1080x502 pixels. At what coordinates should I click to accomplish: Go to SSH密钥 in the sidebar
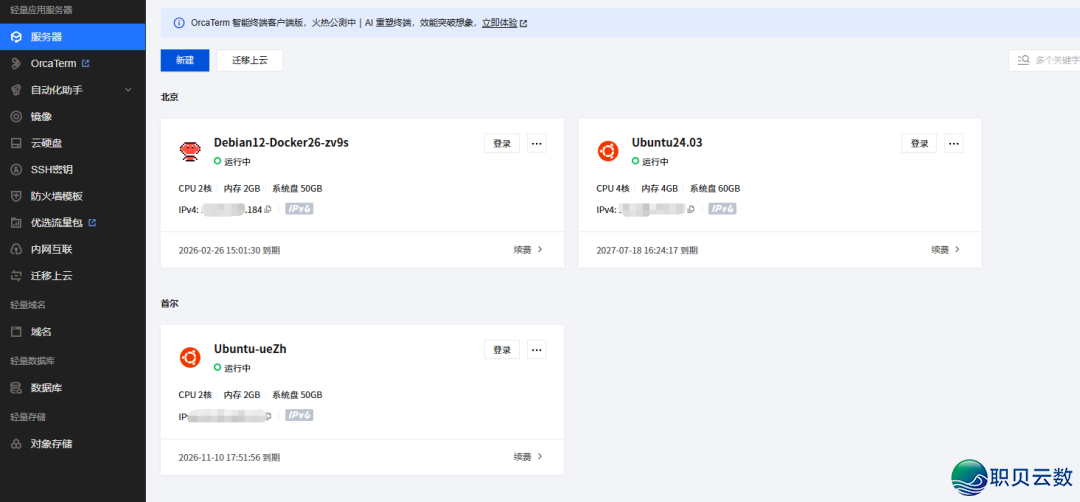pos(51,169)
